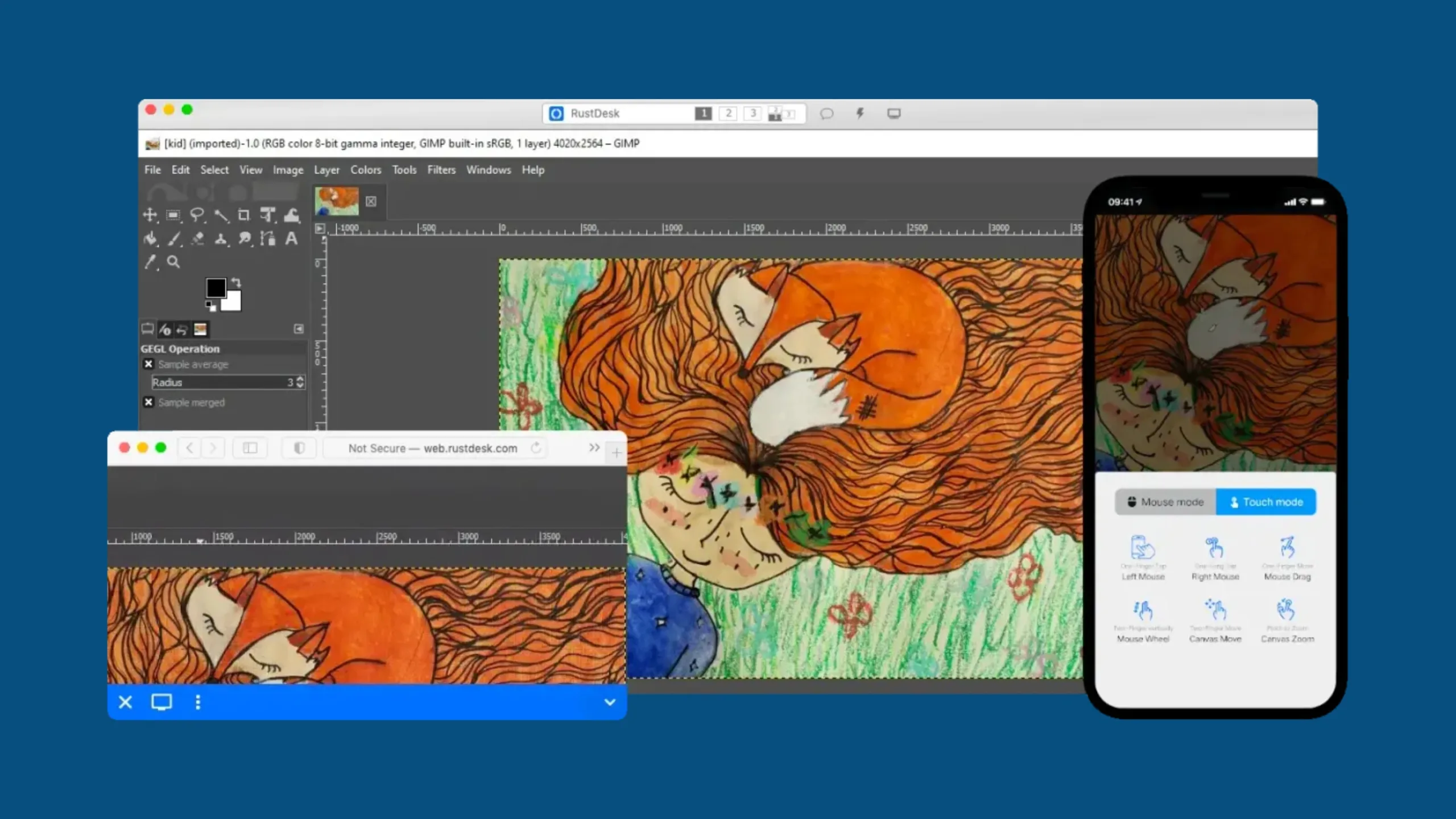
Task: Open the three-dot menu in web client bar
Action: (x=198, y=702)
